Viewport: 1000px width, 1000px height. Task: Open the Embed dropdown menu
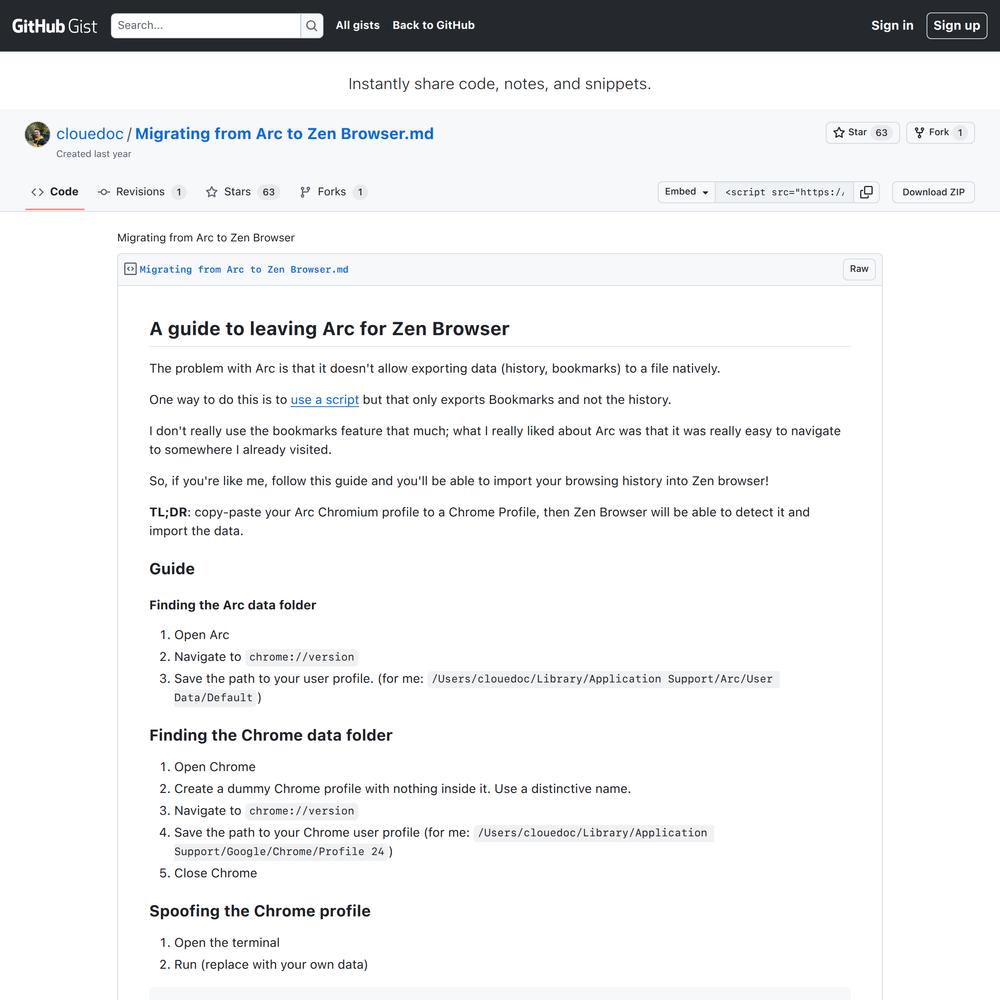pos(687,192)
